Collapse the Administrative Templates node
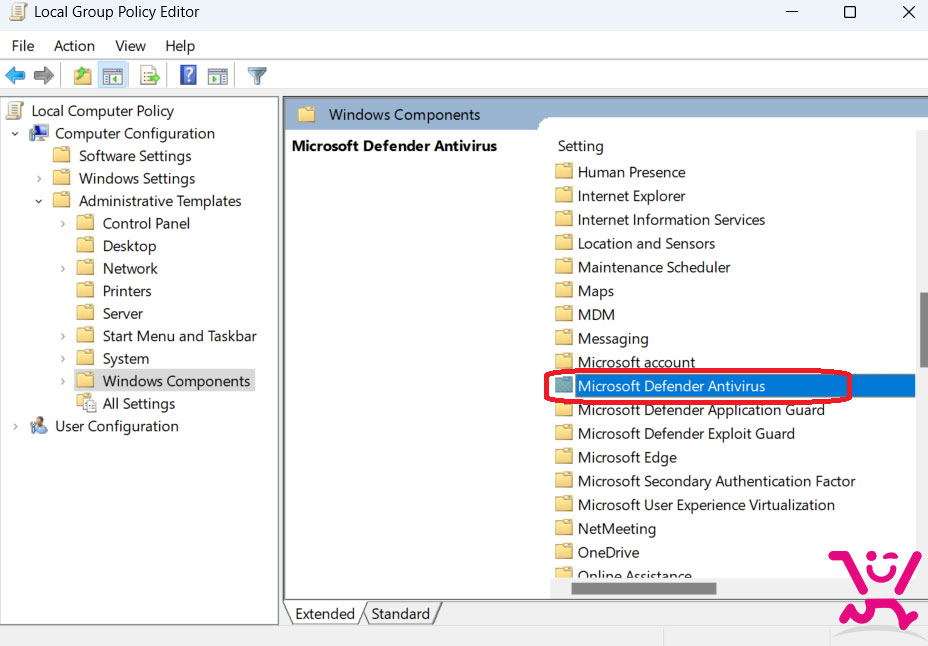The image size is (928, 646). coord(39,201)
